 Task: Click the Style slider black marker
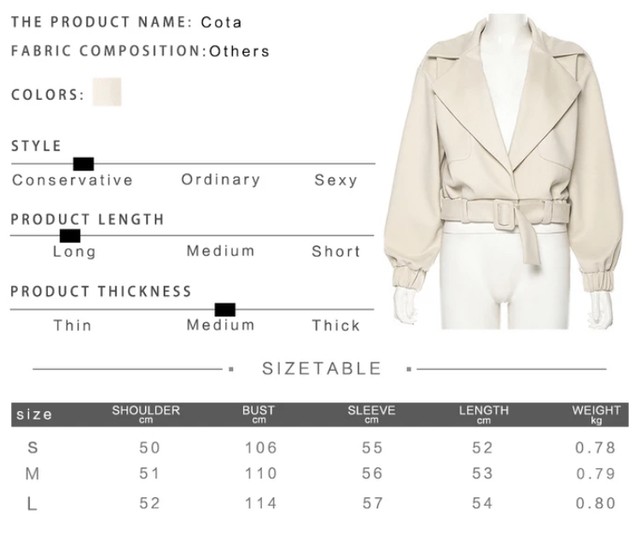tap(84, 164)
